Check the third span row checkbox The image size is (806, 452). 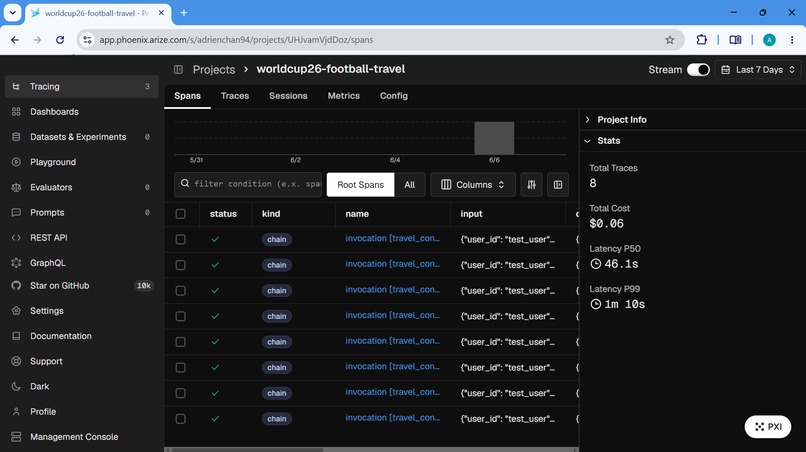[180, 291]
